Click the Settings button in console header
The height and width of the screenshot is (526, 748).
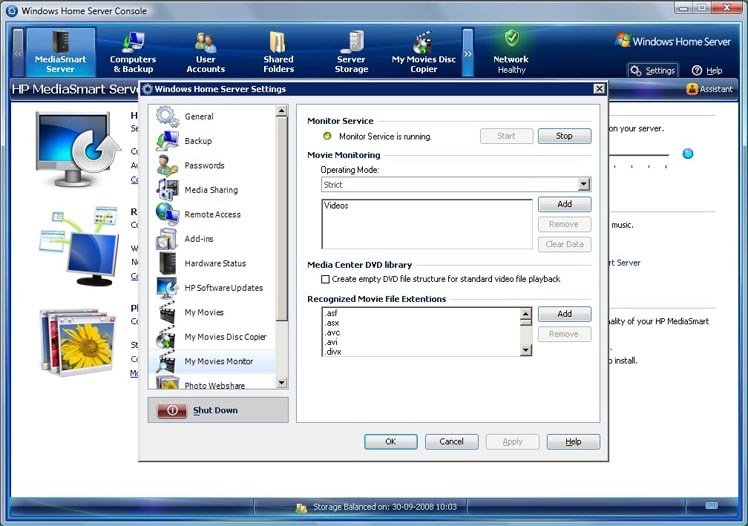click(x=653, y=71)
